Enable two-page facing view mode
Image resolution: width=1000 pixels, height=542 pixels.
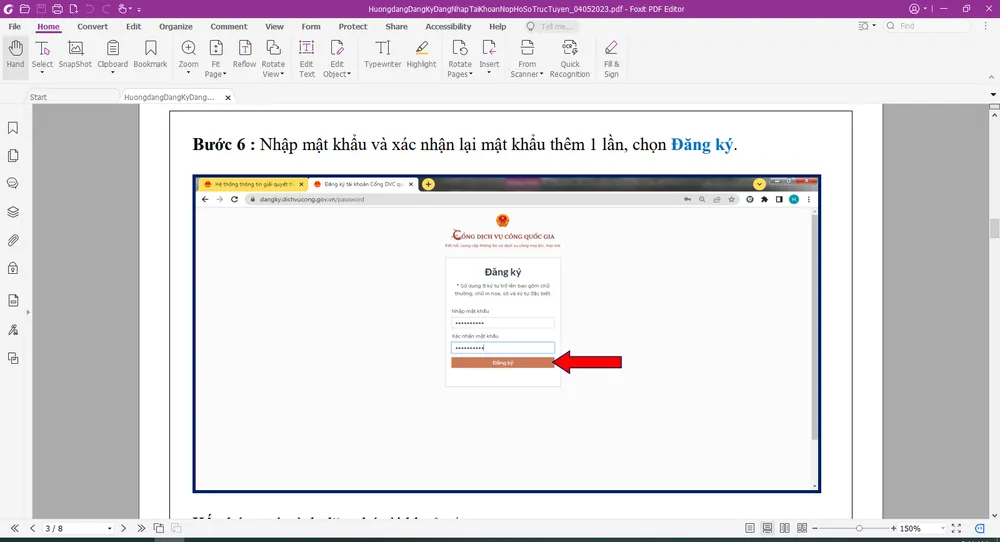click(x=784, y=528)
